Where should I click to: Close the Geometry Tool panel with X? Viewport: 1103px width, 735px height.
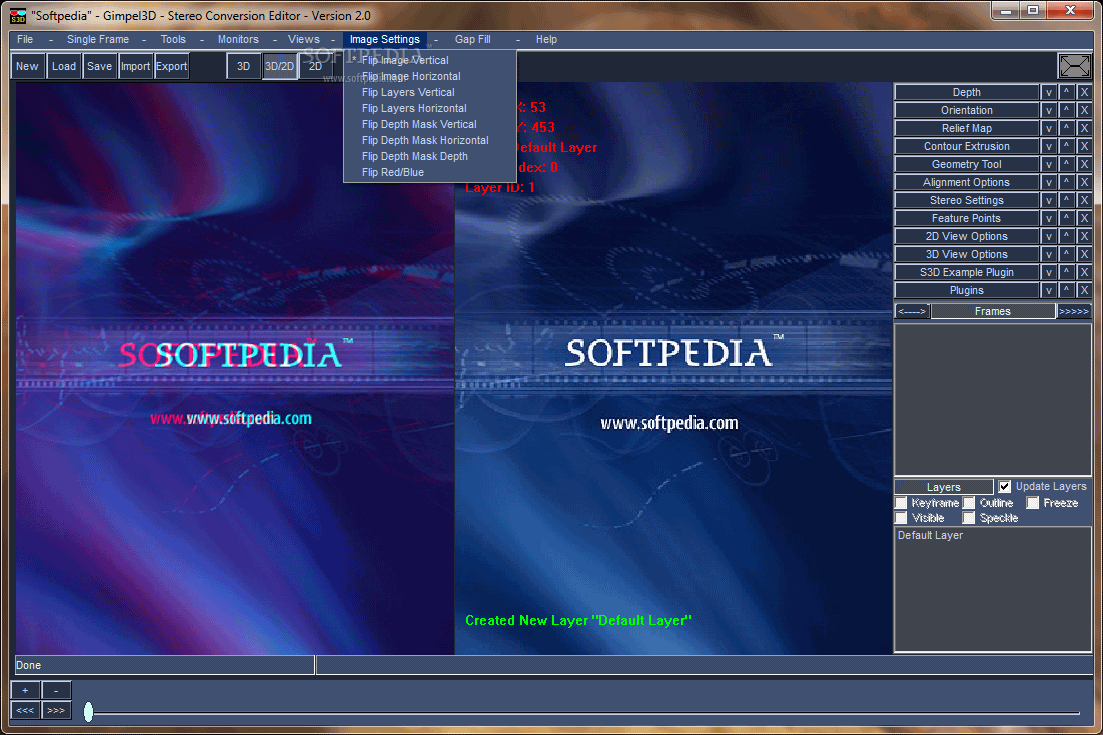pos(1084,165)
